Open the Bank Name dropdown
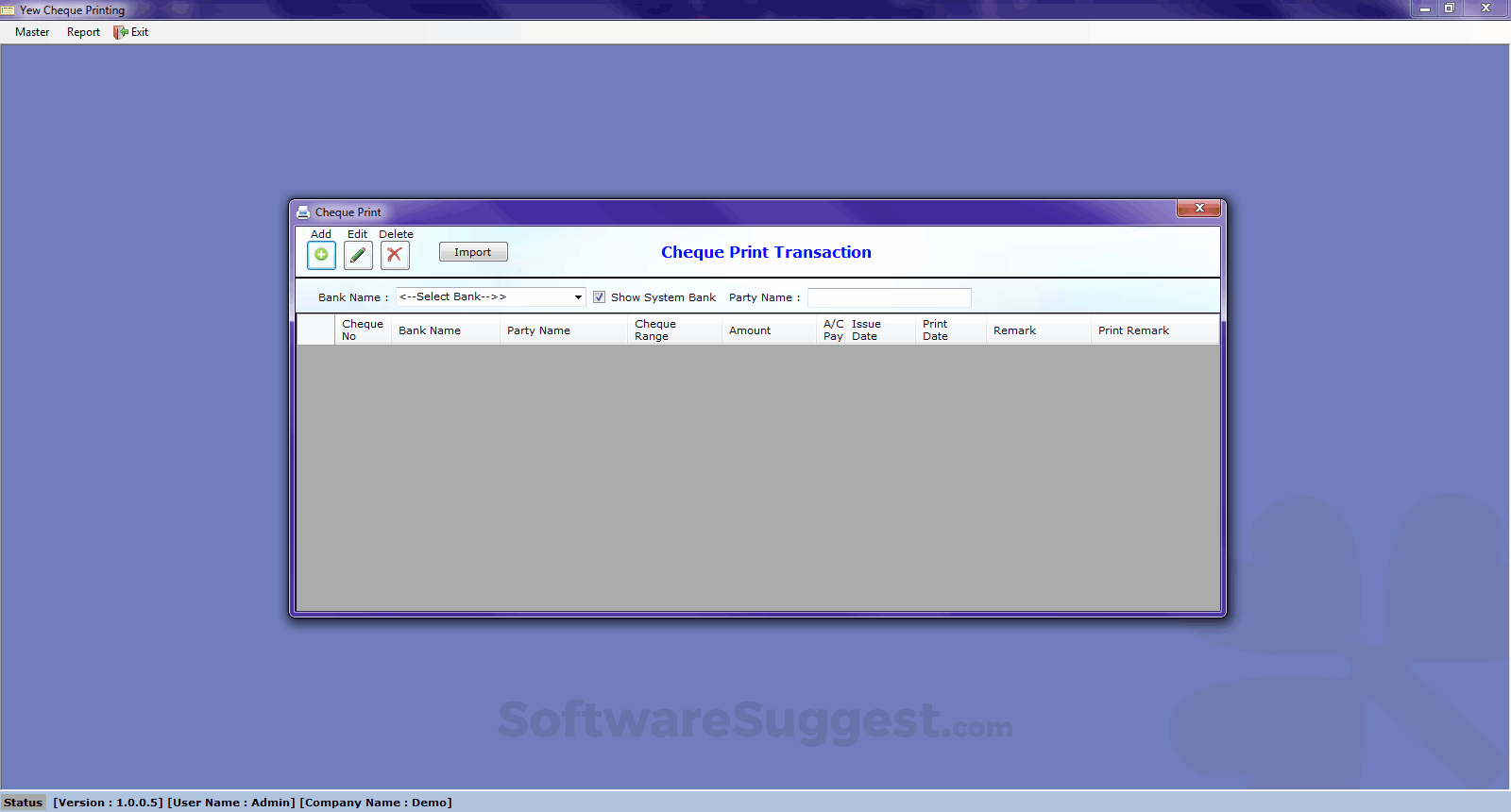 pos(578,297)
